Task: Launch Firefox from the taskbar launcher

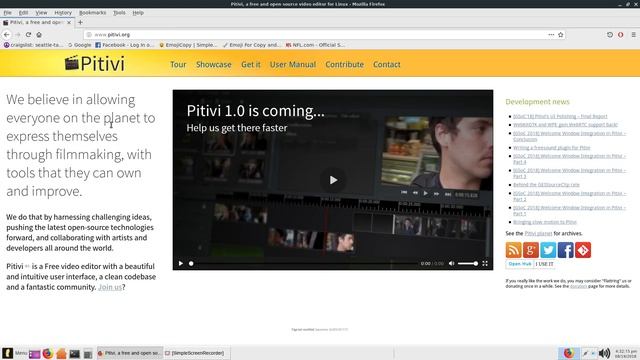Action: [x=48, y=353]
